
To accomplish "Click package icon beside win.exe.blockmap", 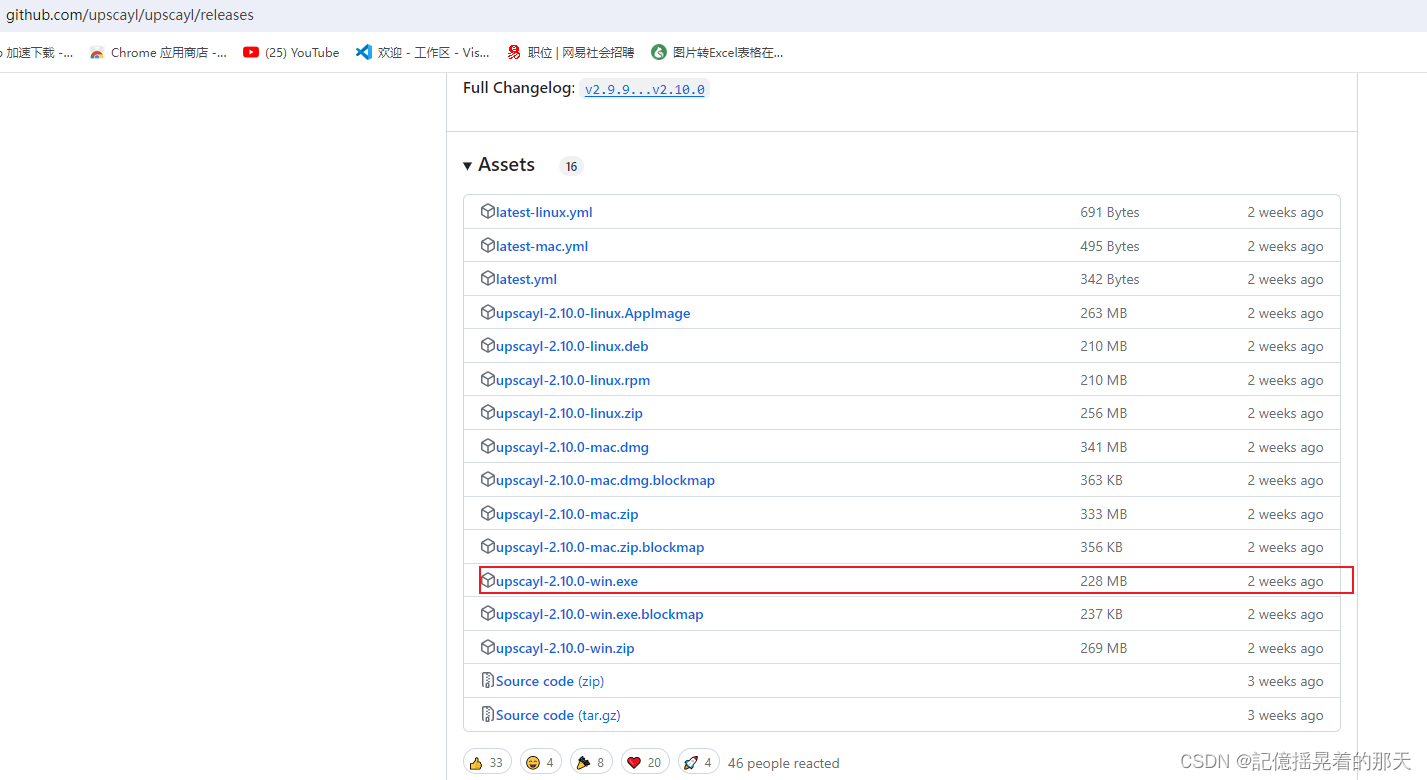I will (488, 613).
